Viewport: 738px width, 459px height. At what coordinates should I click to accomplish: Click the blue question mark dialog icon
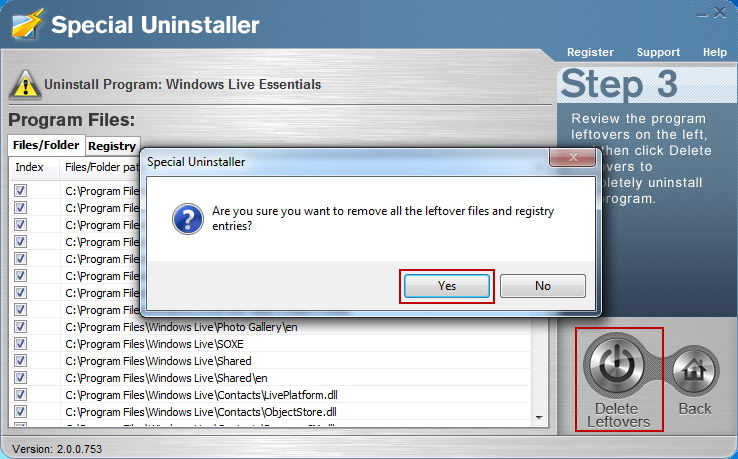(x=188, y=219)
